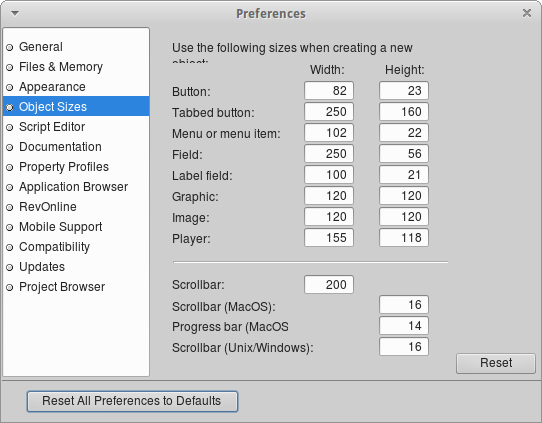Click the Width column header label
The width and height of the screenshot is (542, 423).
[327, 70]
